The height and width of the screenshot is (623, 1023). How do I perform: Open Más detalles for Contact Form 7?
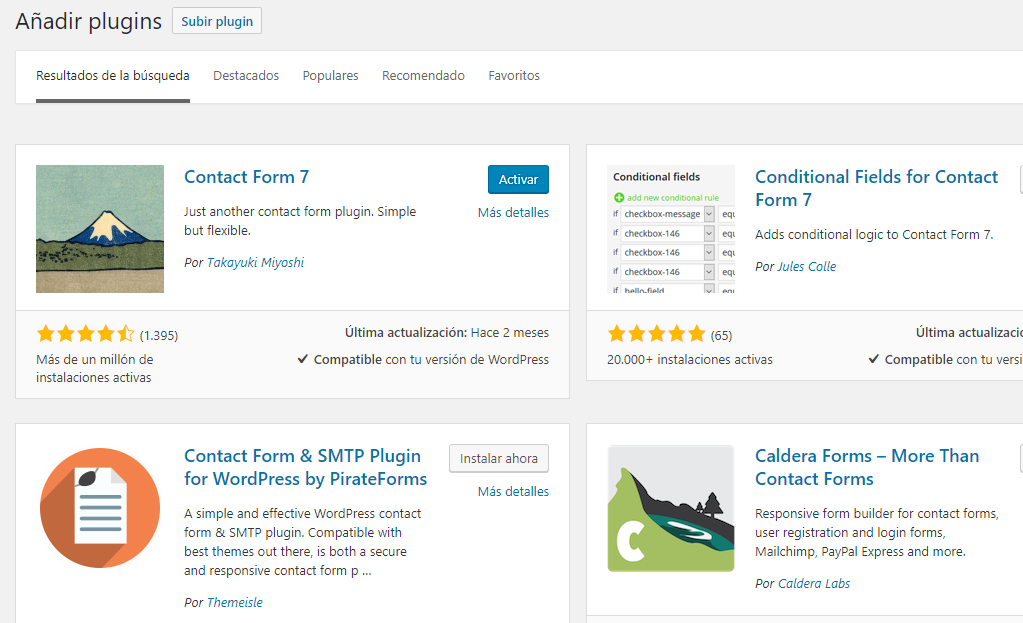pyautogui.click(x=513, y=213)
